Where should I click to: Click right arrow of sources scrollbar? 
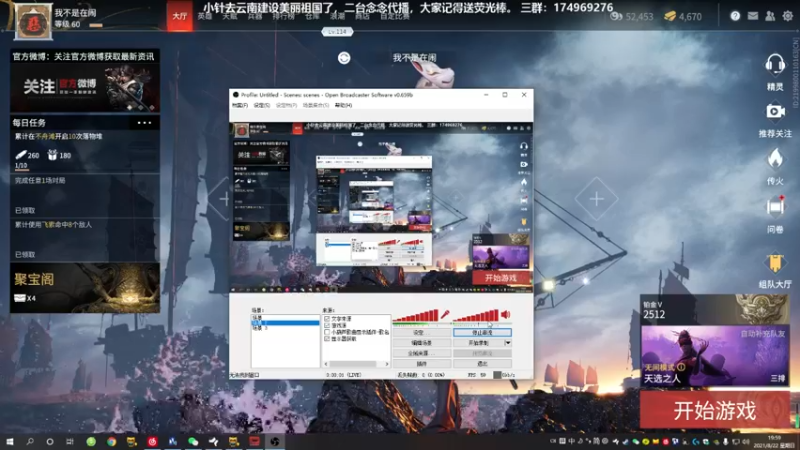point(387,364)
